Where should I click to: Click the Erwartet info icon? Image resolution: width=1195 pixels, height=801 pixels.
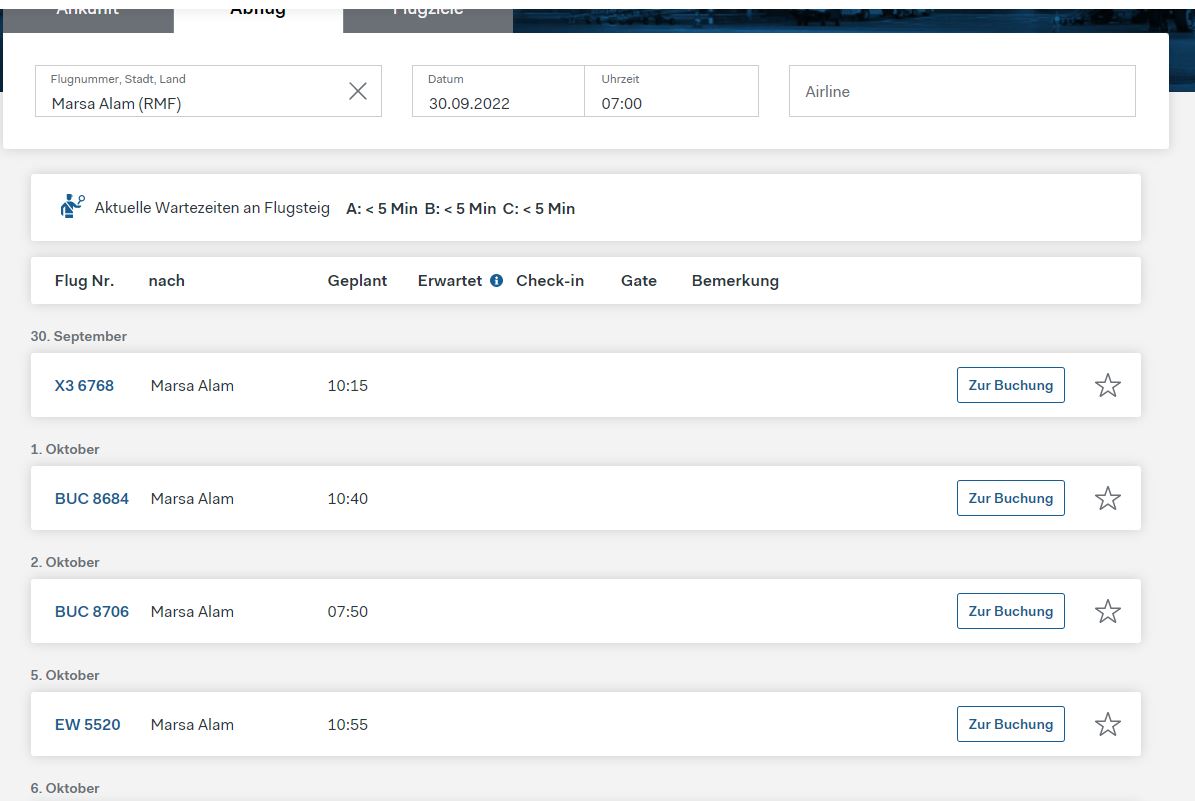click(496, 281)
